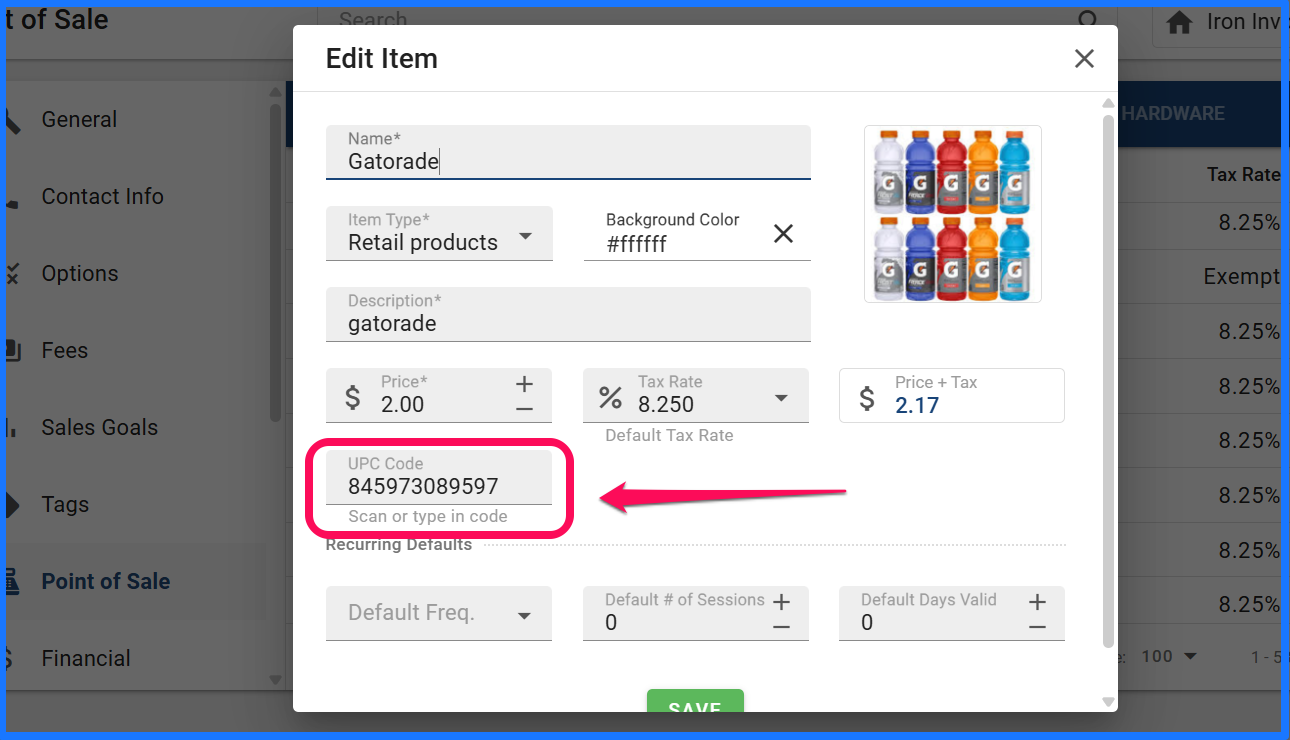The width and height of the screenshot is (1290, 740).
Task: Save the item changes
Action: tap(695, 701)
